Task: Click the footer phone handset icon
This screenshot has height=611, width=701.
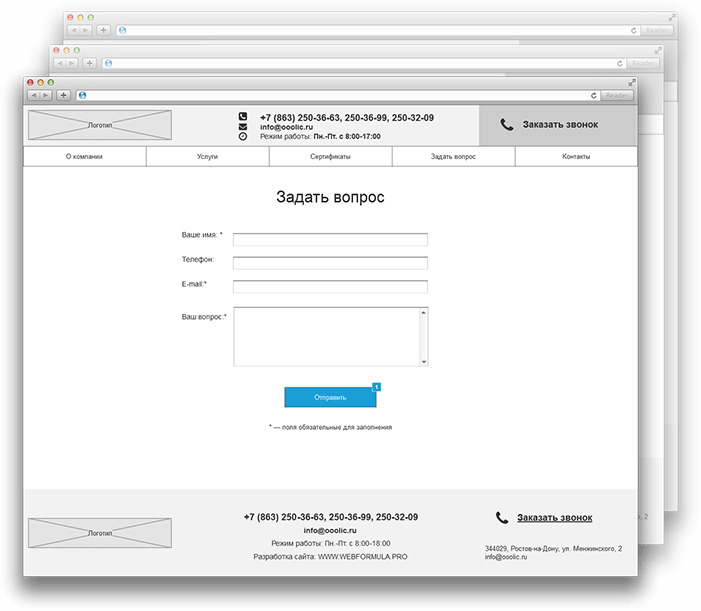Action: point(502,518)
